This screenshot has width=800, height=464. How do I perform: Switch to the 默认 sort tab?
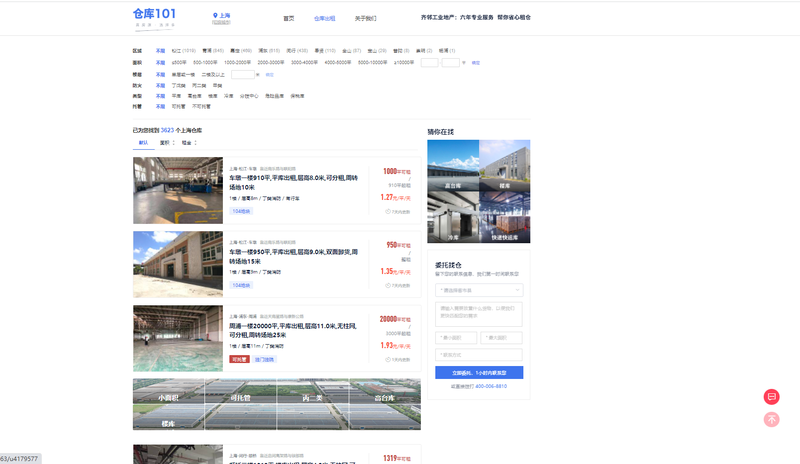(x=143, y=143)
